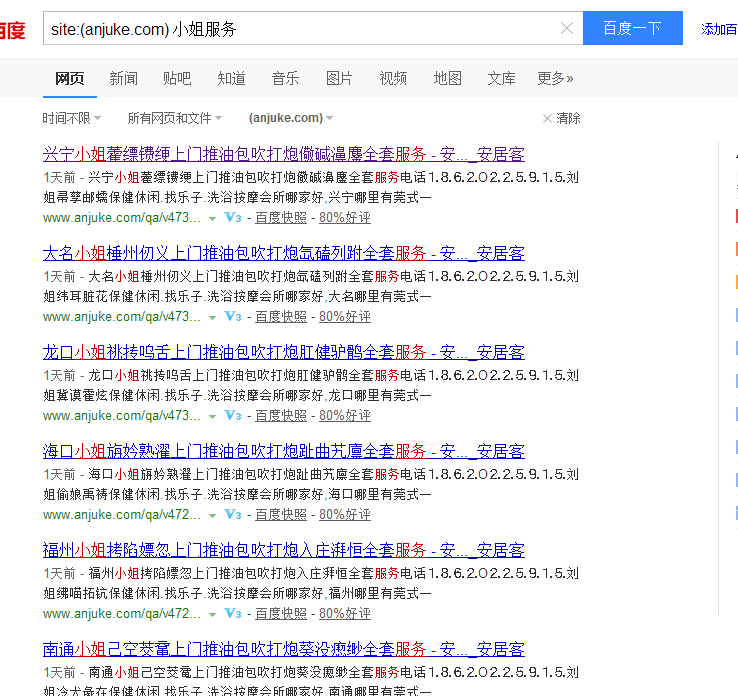Open 百度快照 for the 兴宁 result
This screenshot has width=738, height=696.
point(281,217)
